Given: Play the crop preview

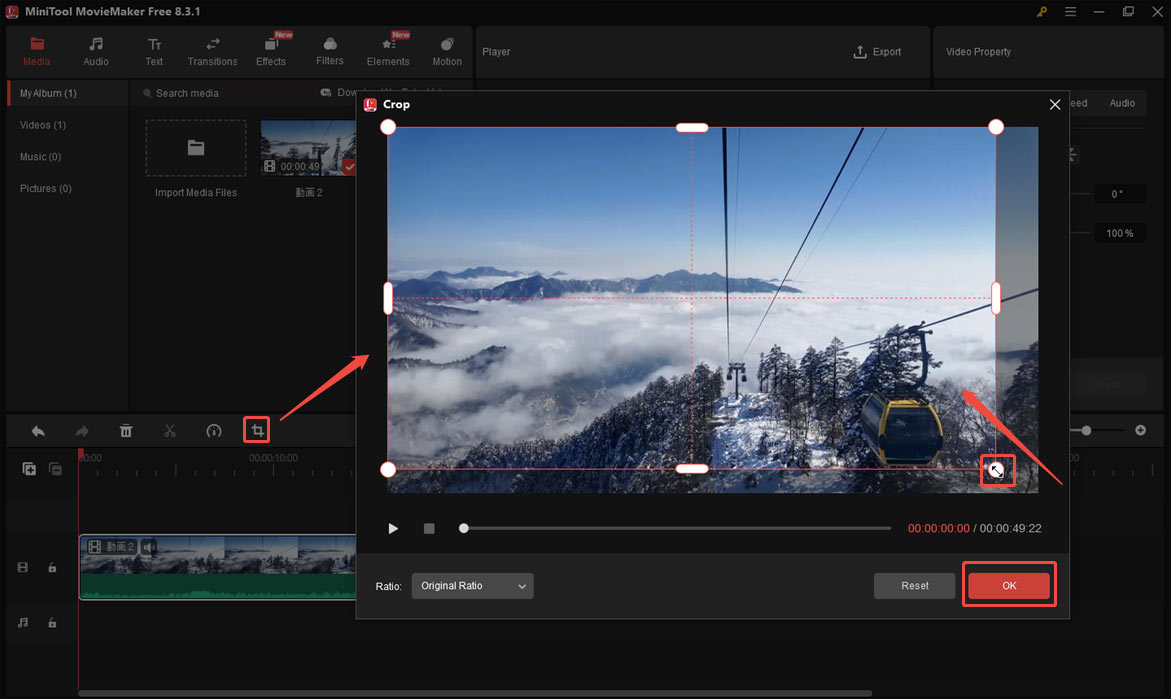Looking at the screenshot, I should 393,528.
